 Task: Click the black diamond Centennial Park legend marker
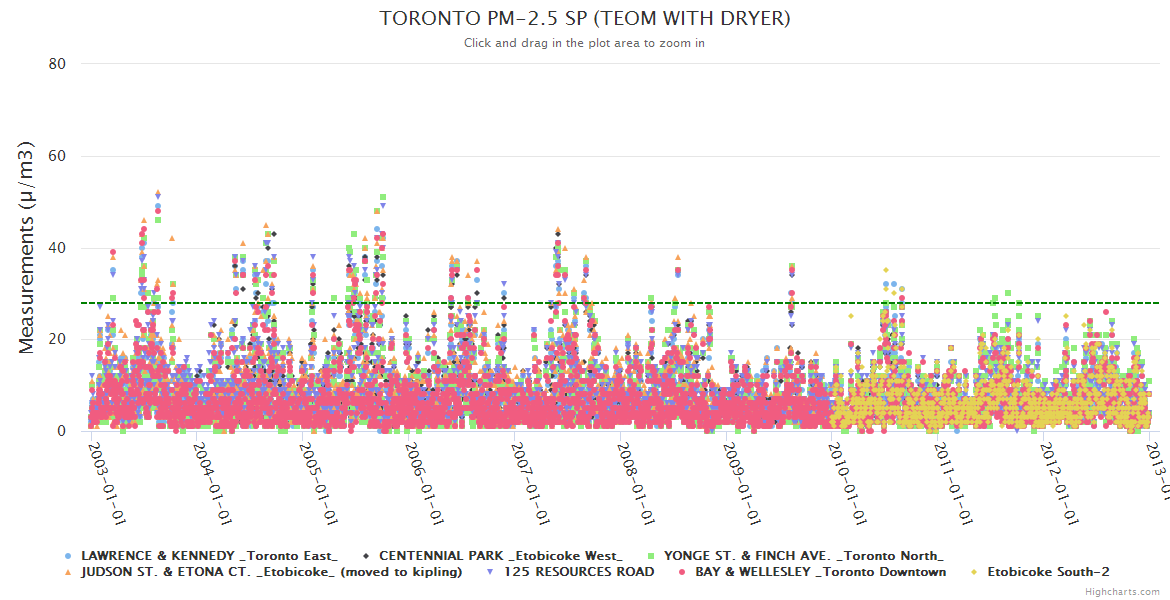pos(366,556)
